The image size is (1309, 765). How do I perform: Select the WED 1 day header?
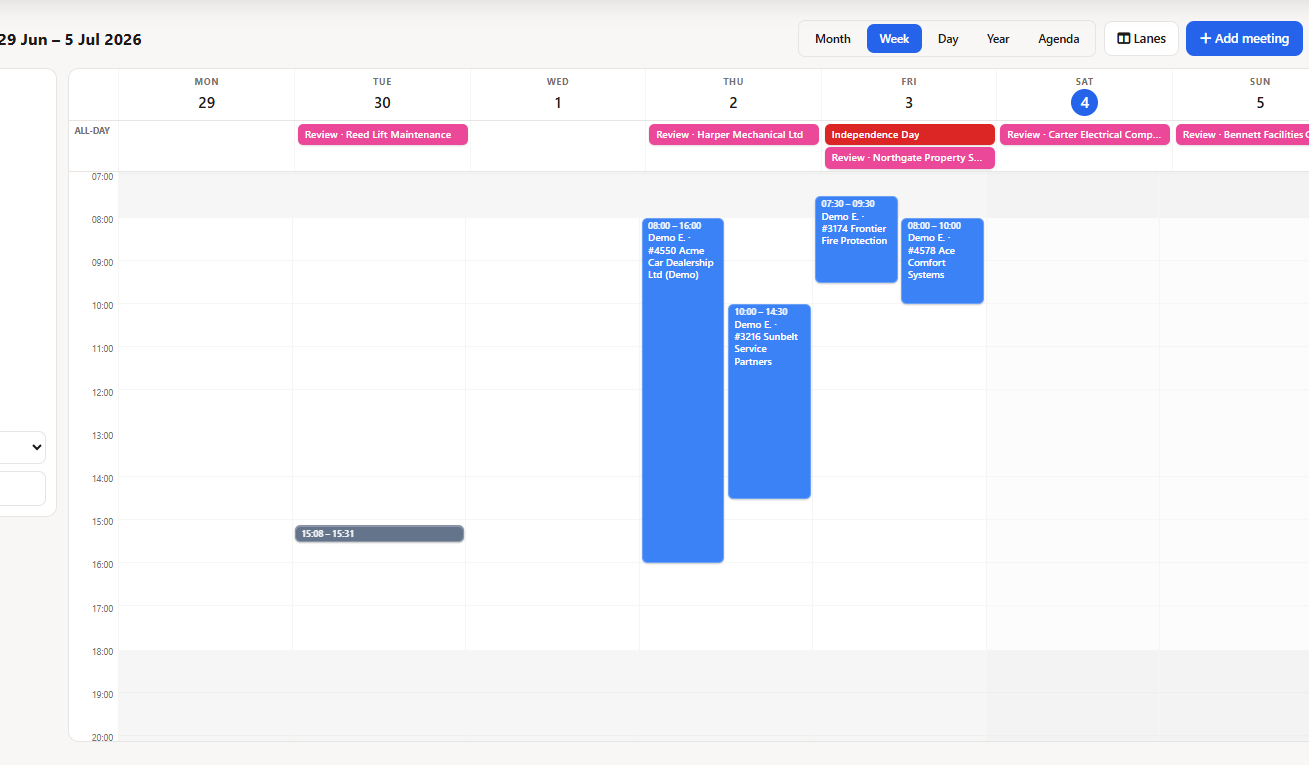tap(558, 94)
